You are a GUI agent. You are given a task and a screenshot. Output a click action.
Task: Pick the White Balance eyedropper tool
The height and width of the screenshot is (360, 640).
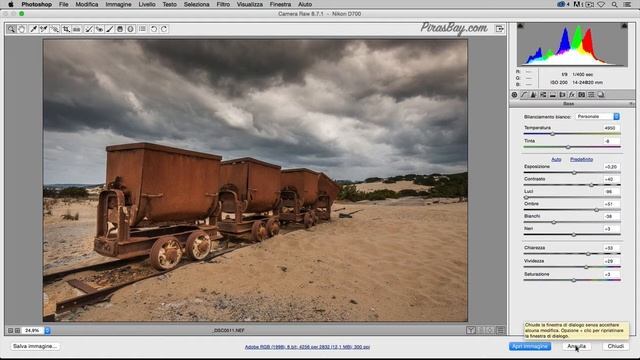(x=33, y=29)
